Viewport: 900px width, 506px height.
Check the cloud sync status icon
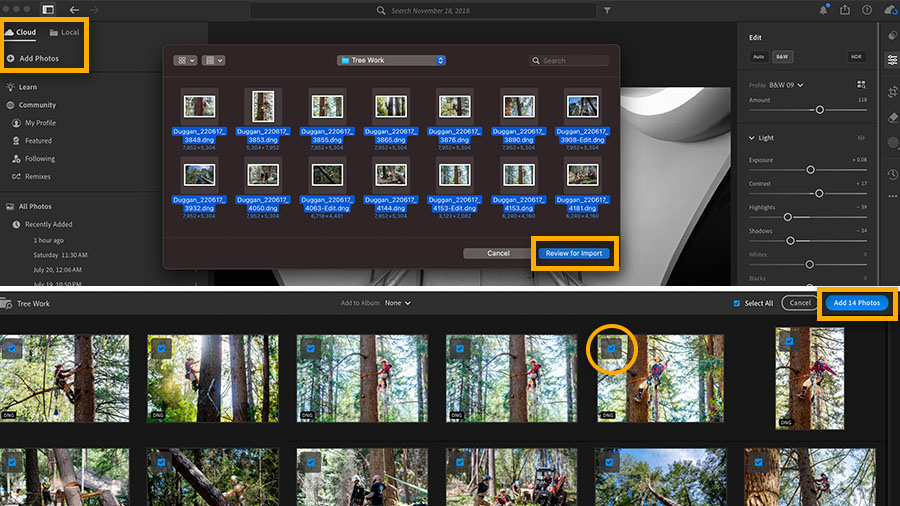pos(890,10)
